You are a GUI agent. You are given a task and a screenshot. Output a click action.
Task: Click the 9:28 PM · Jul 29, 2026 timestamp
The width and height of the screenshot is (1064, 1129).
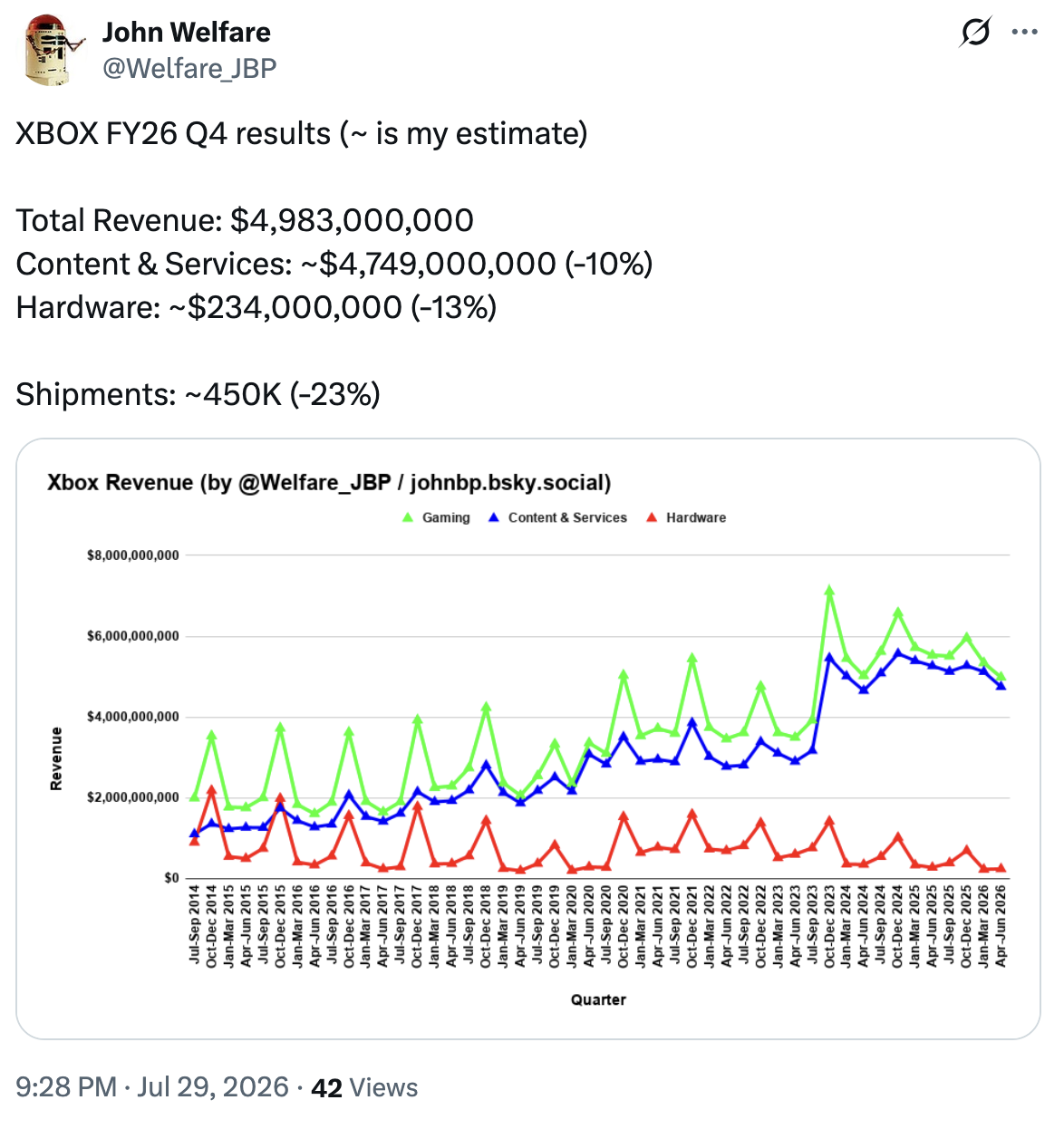pyautogui.click(x=152, y=1087)
